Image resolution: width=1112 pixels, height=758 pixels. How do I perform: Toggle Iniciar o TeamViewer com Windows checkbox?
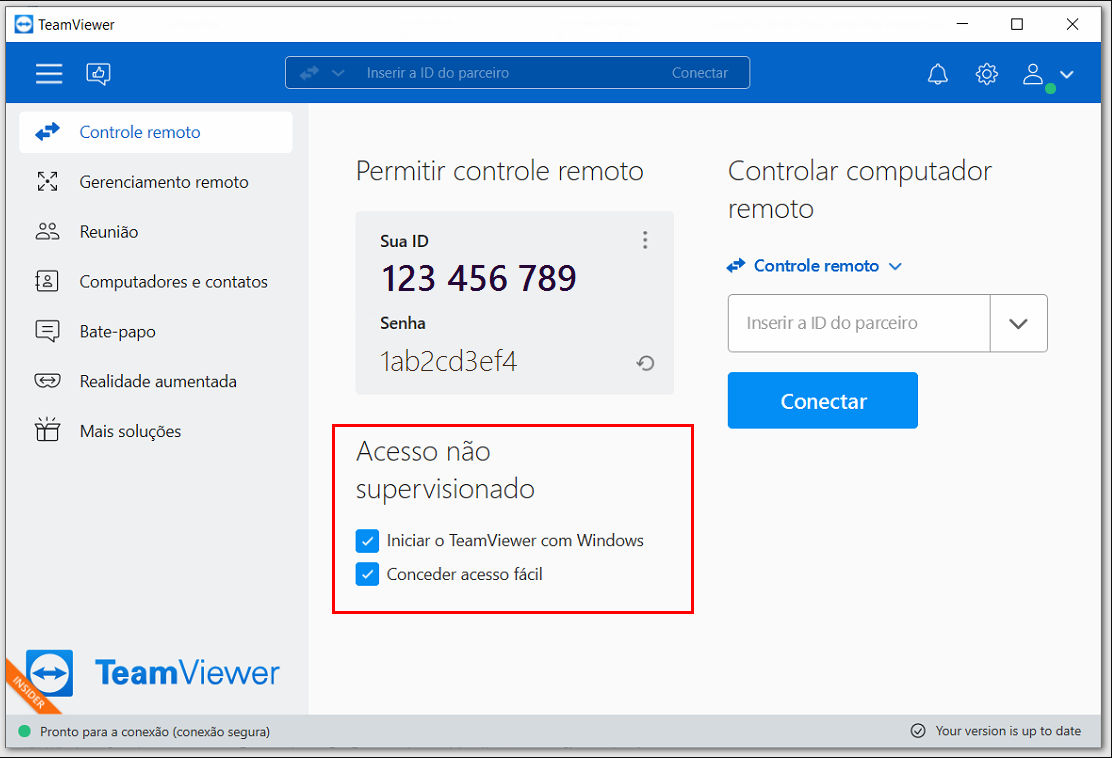click(x=367, y=541)
